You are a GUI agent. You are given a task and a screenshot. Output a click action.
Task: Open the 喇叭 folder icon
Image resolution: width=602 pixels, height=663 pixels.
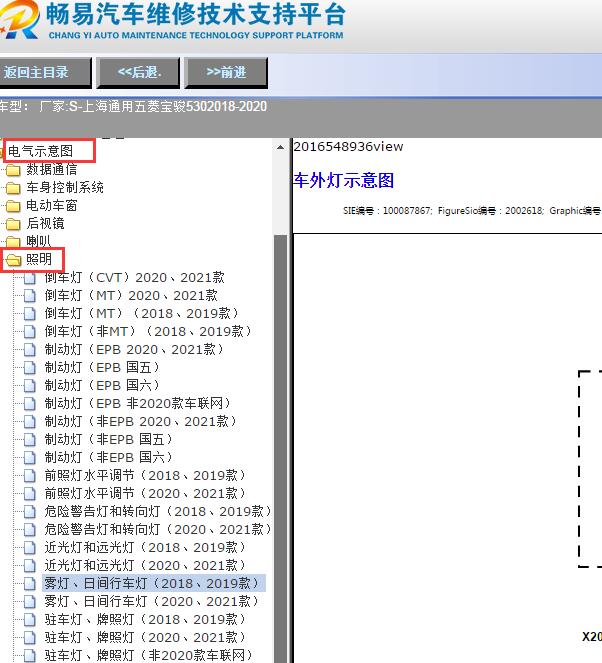point(13,242)
